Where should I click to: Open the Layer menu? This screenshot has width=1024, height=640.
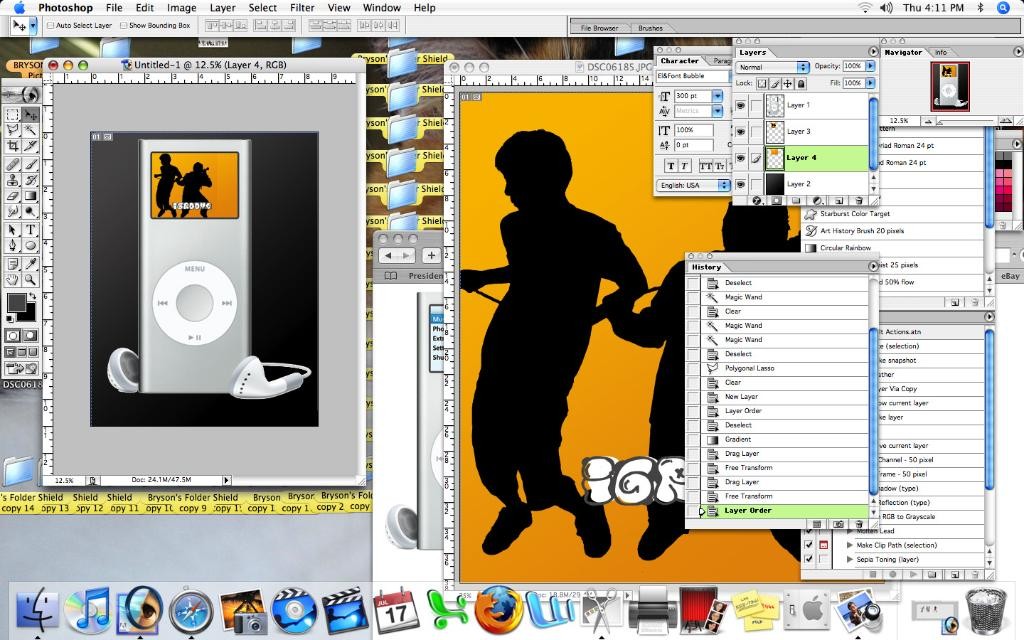[x=223, y=8]
